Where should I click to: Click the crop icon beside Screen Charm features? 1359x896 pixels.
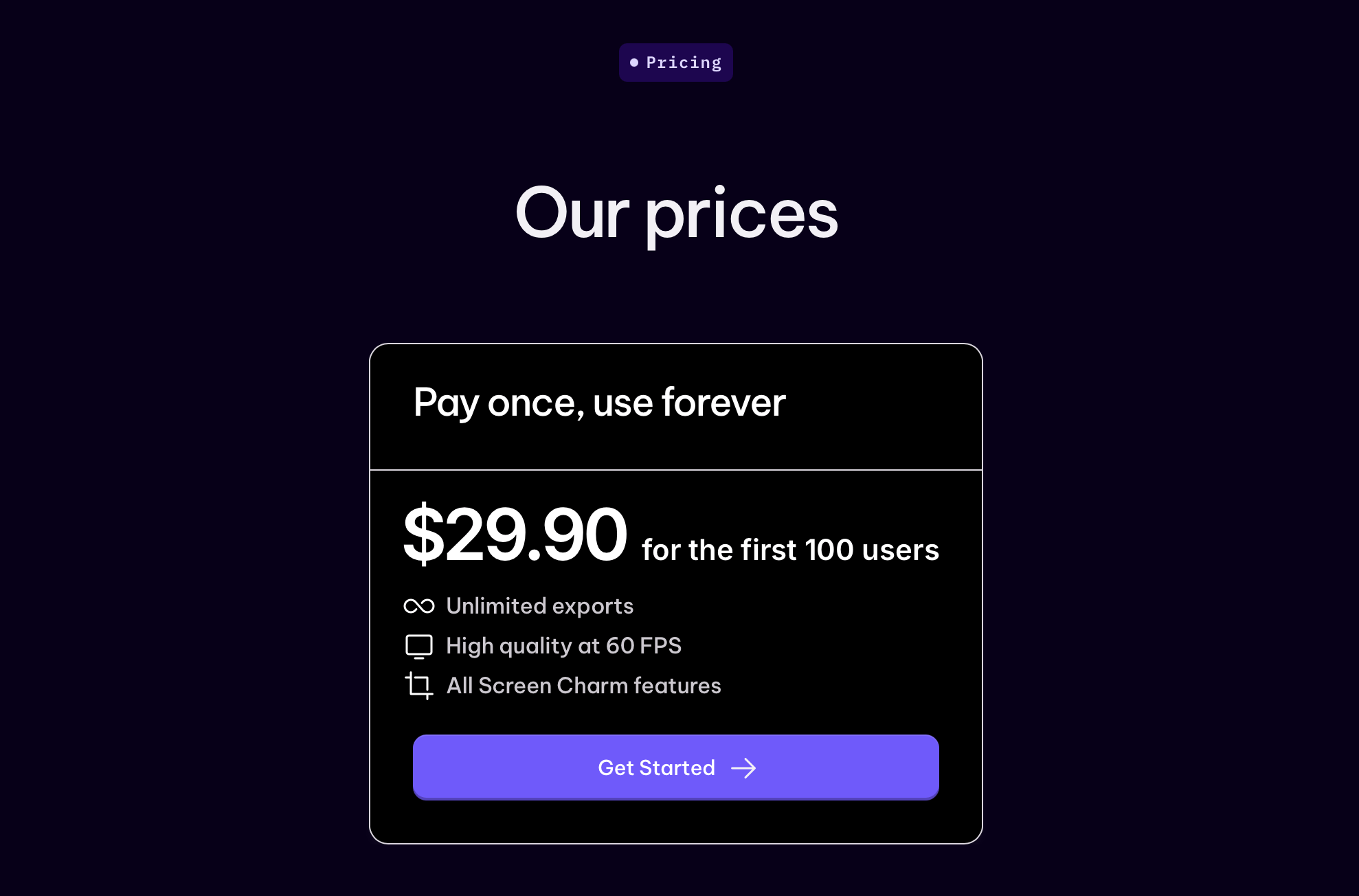[x=419, y=686]
